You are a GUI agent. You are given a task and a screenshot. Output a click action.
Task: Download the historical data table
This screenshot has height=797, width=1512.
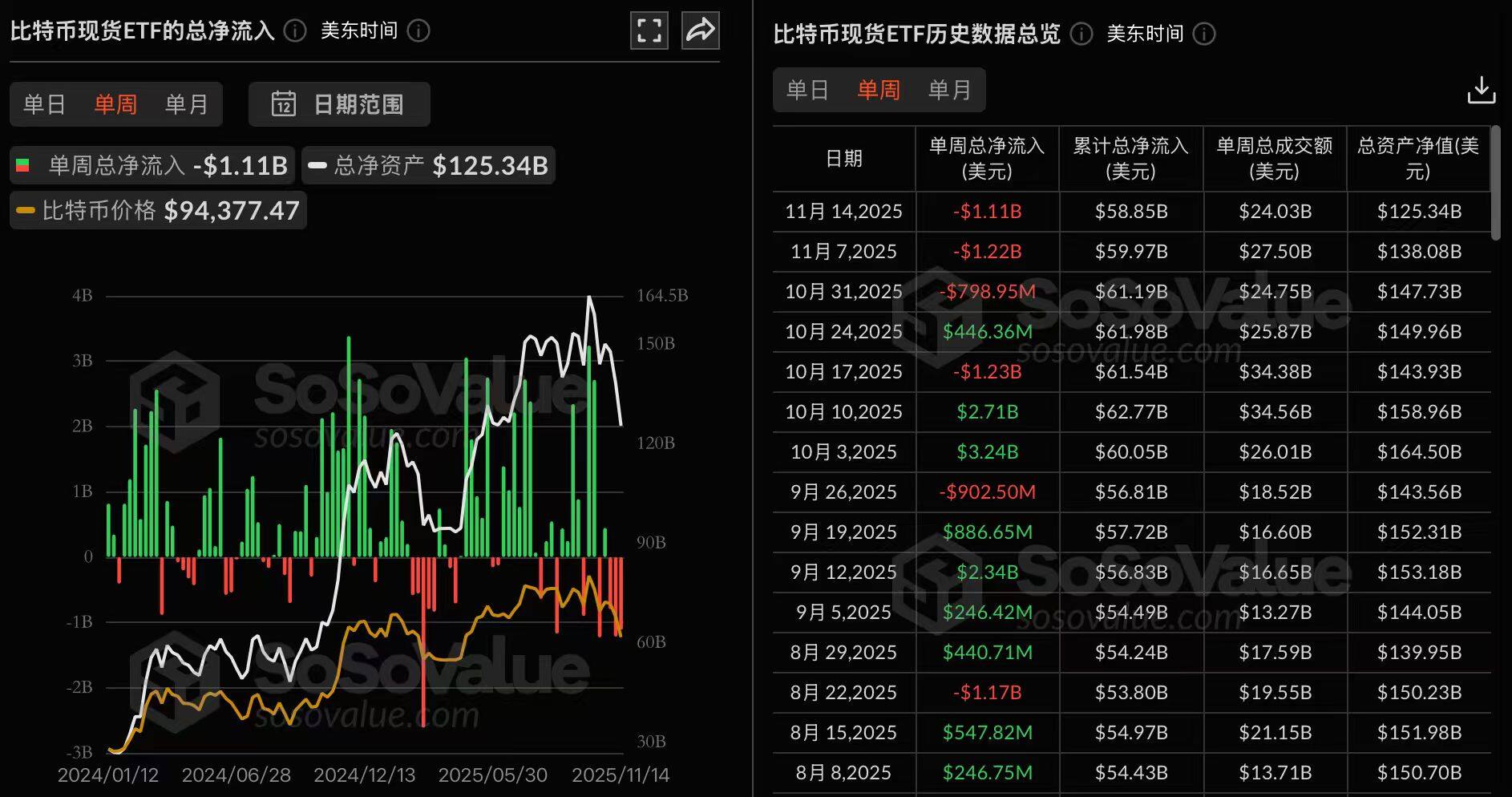pos(1481,89)
